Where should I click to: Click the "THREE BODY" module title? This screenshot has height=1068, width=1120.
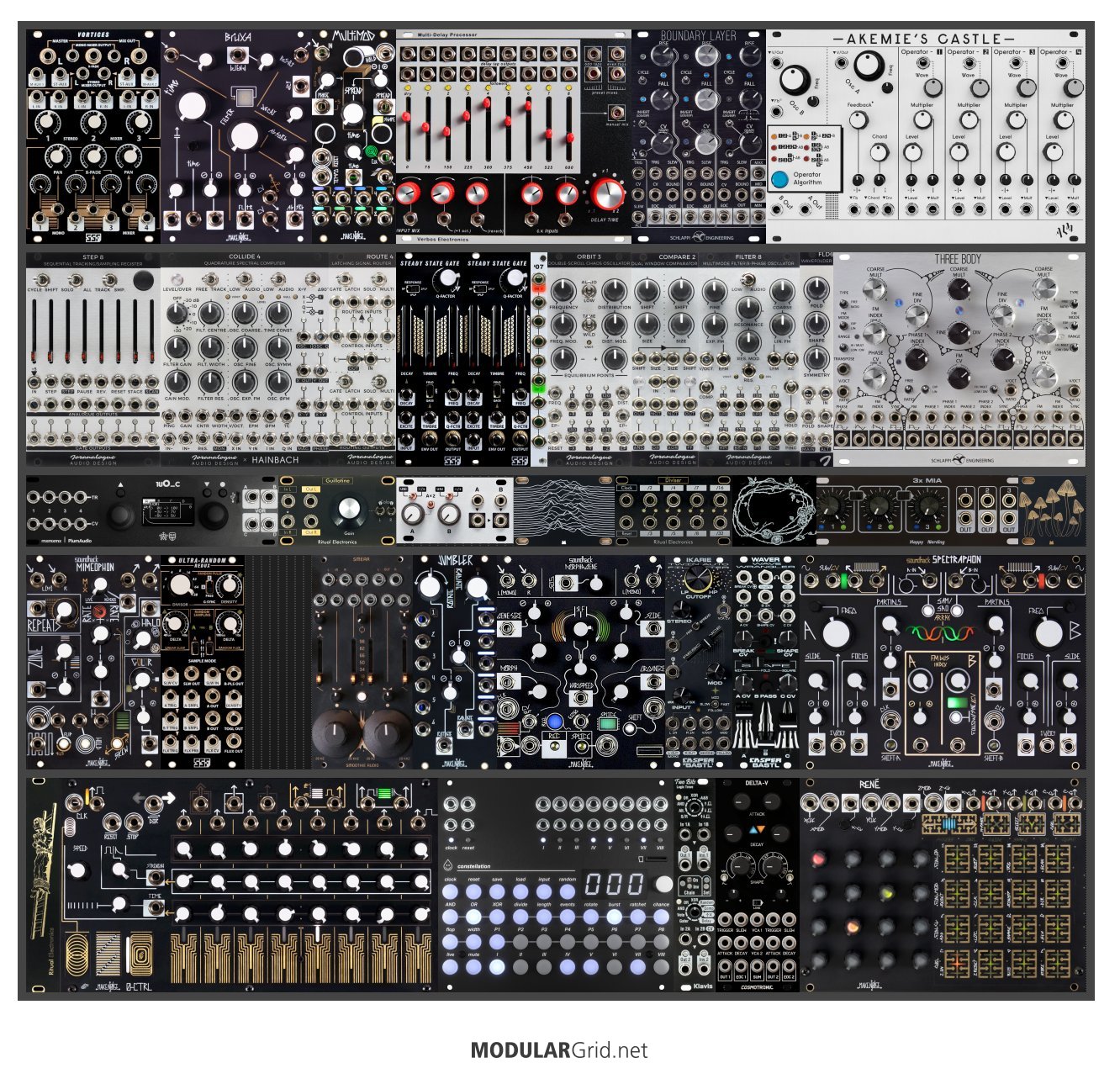point(959,260)
